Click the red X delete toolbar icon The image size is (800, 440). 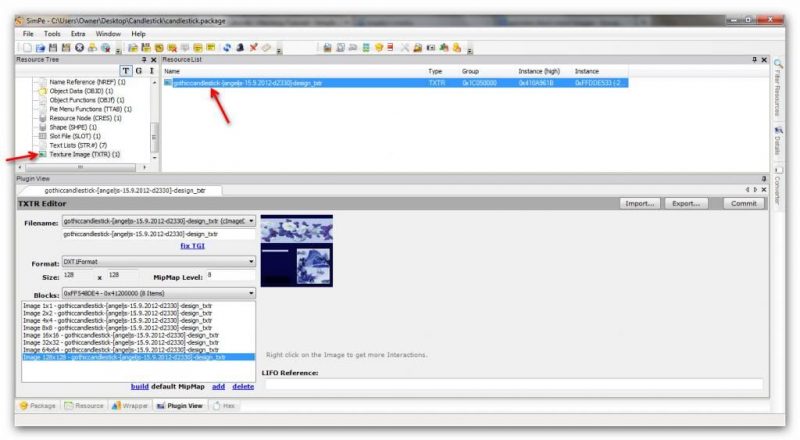click(253, 47)
